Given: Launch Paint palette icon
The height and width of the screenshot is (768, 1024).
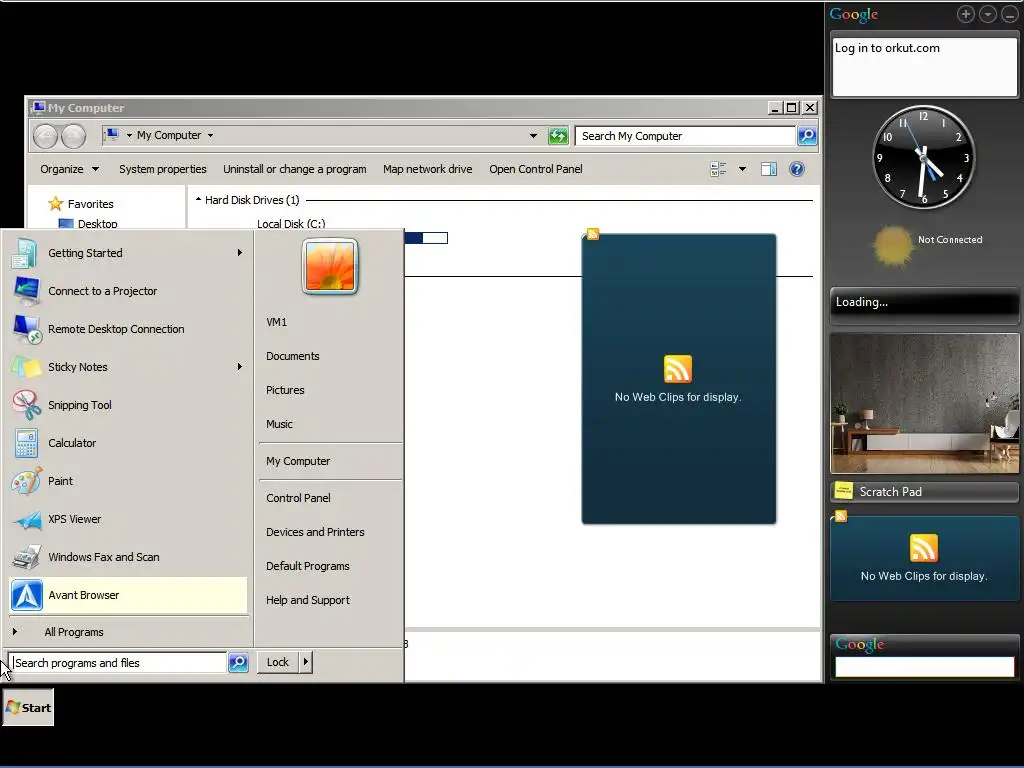Looking at the screenshot, I should 26,481.
